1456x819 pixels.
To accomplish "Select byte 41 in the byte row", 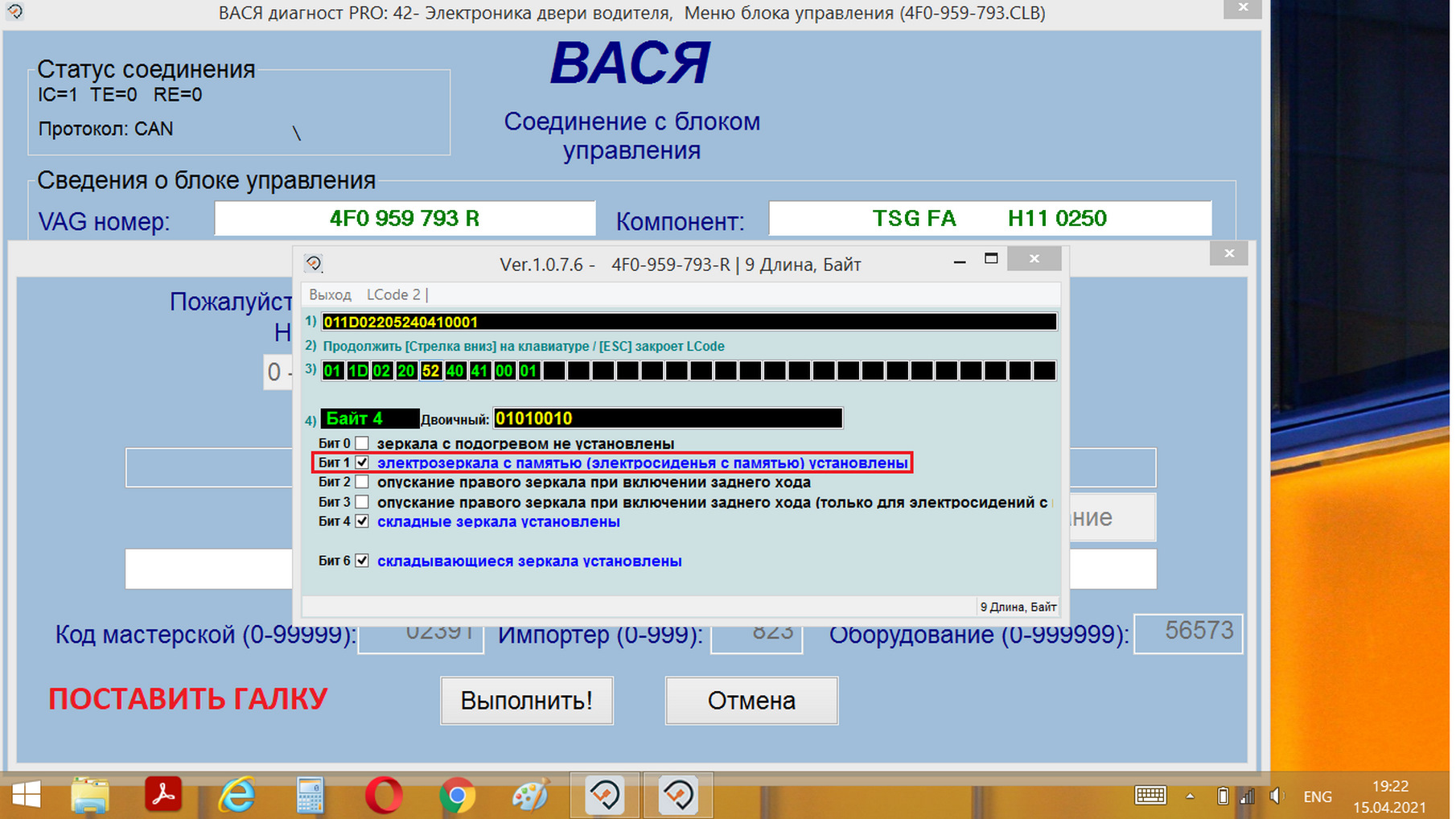I will click(x=479, y=371).
